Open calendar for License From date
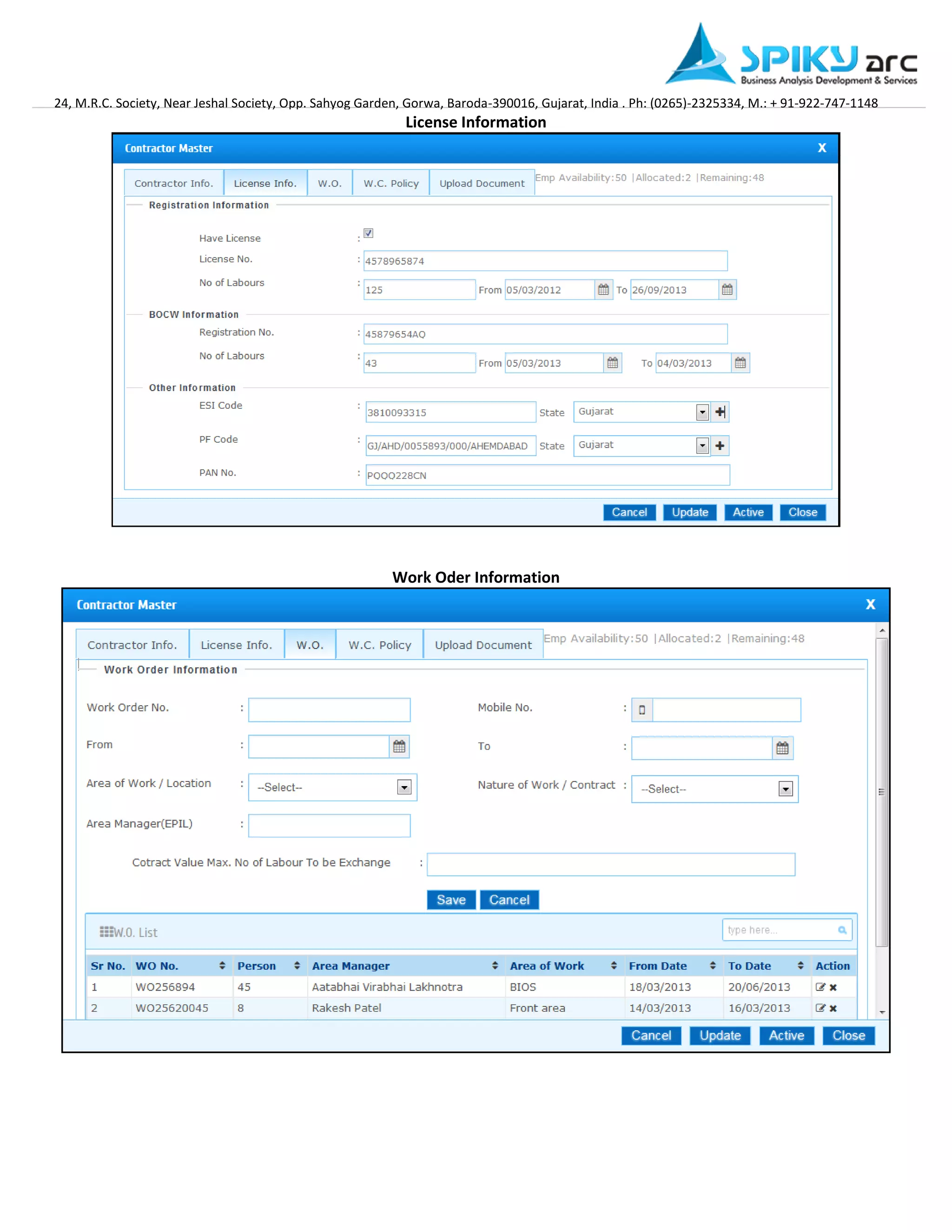 603,289
